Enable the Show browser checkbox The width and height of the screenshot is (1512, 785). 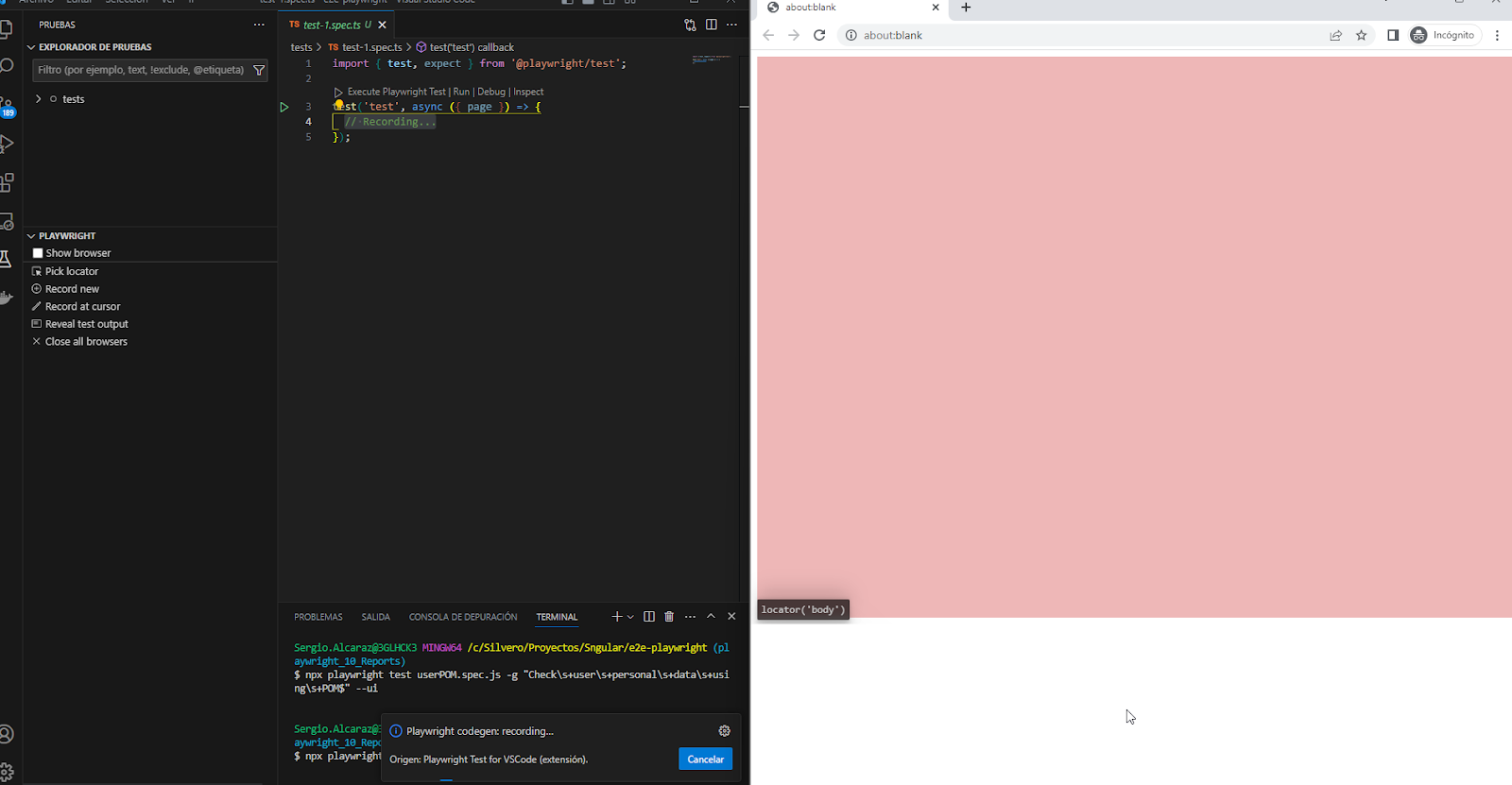tap(38, 253)
